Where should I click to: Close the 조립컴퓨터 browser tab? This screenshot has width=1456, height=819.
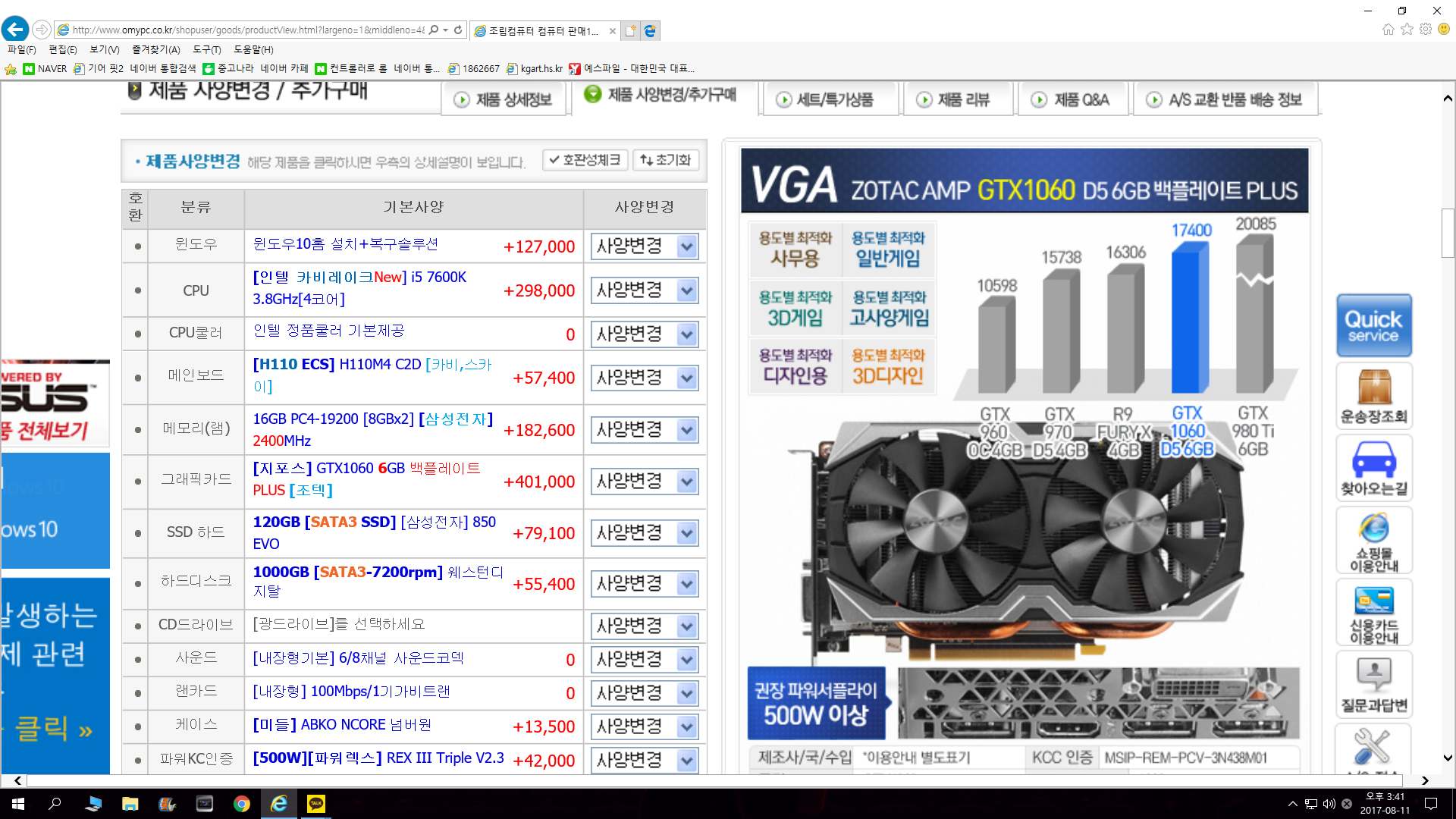point(613,31)
